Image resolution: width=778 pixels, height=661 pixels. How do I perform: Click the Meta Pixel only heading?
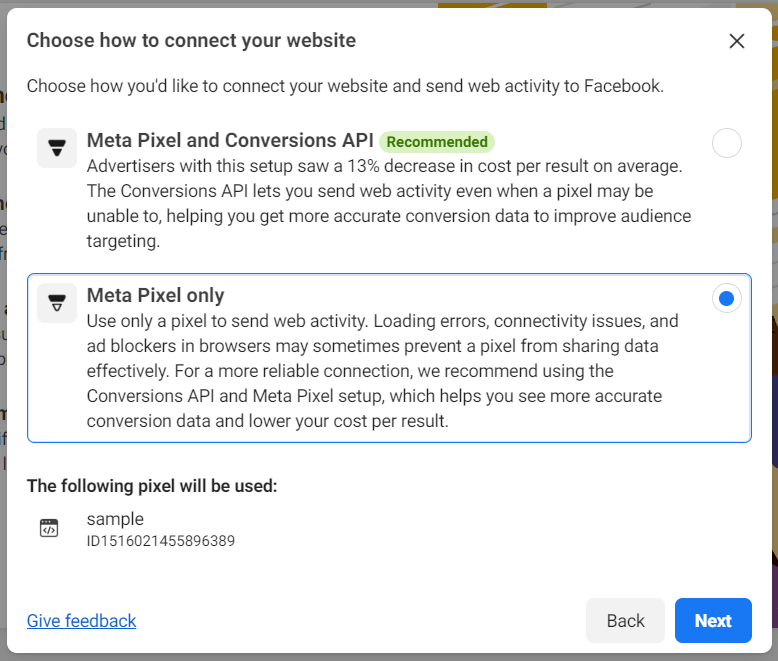tap(155, 296)
